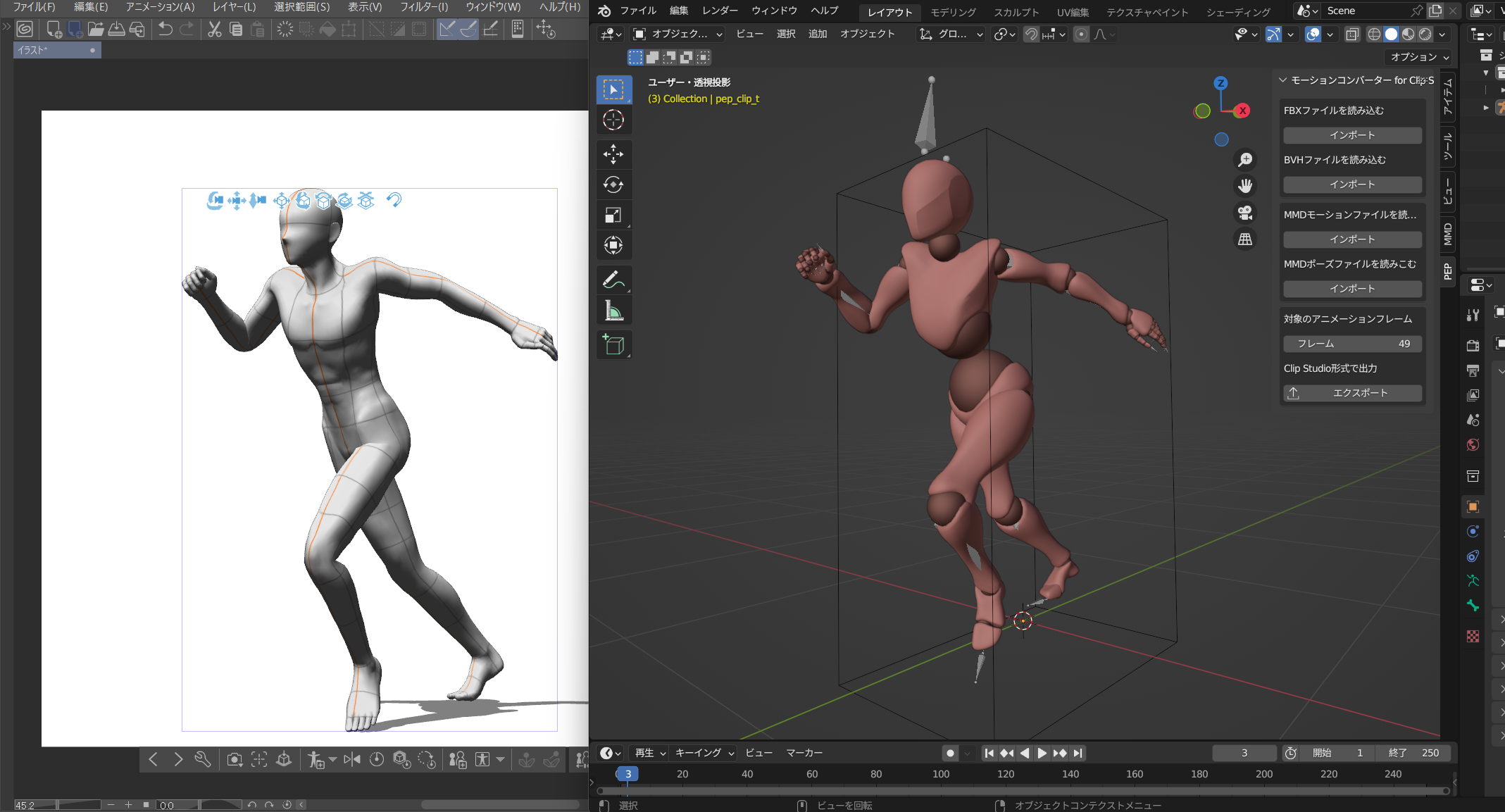
Task: Click the cut scissors icon in Clip Studio
Action: pos(214,29)
